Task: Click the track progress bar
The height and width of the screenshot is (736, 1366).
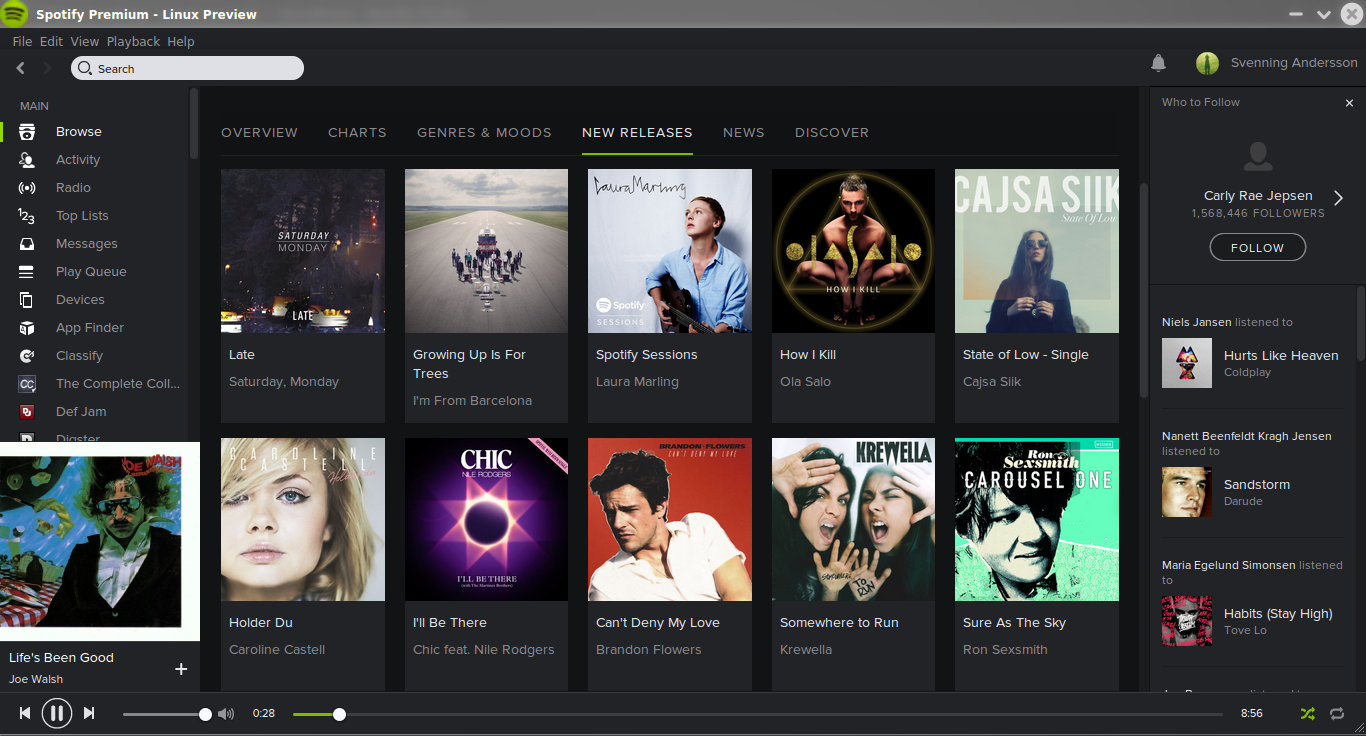Action: [757, 714]
